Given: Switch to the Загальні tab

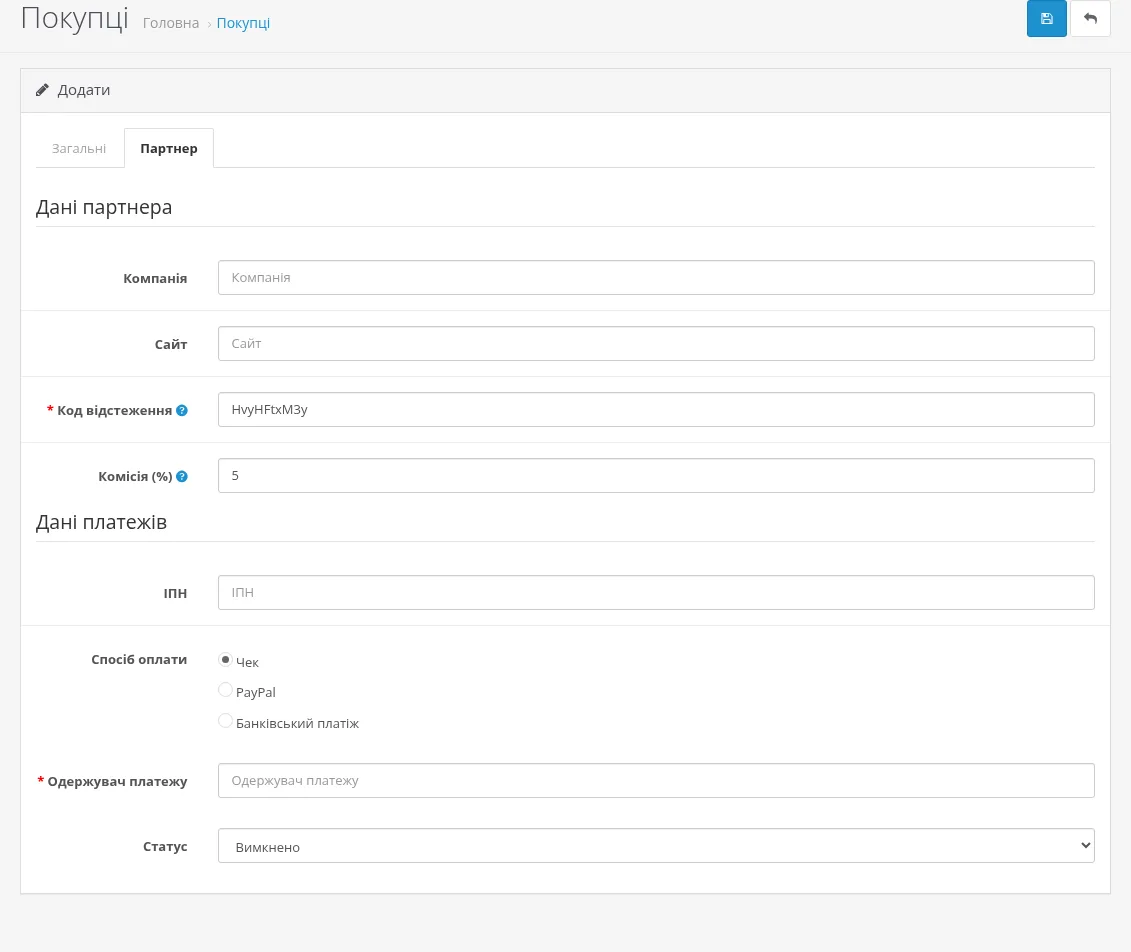Looking at the screenshot, I should (79, 149).
